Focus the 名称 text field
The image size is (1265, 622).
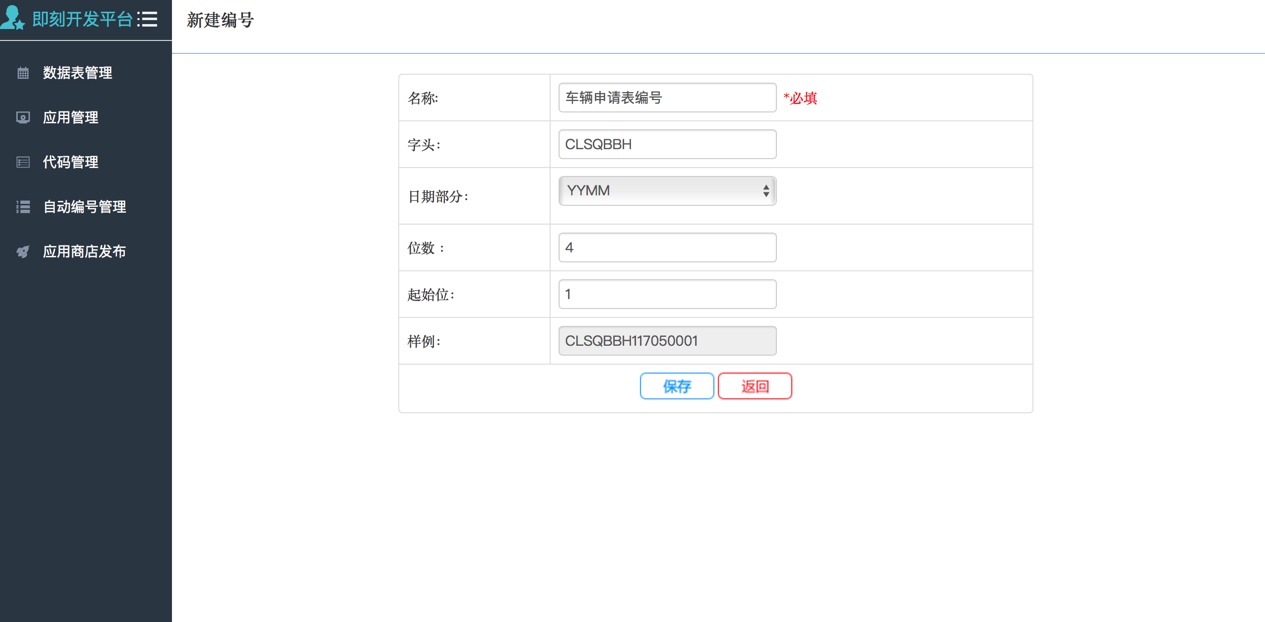point(667,98)
